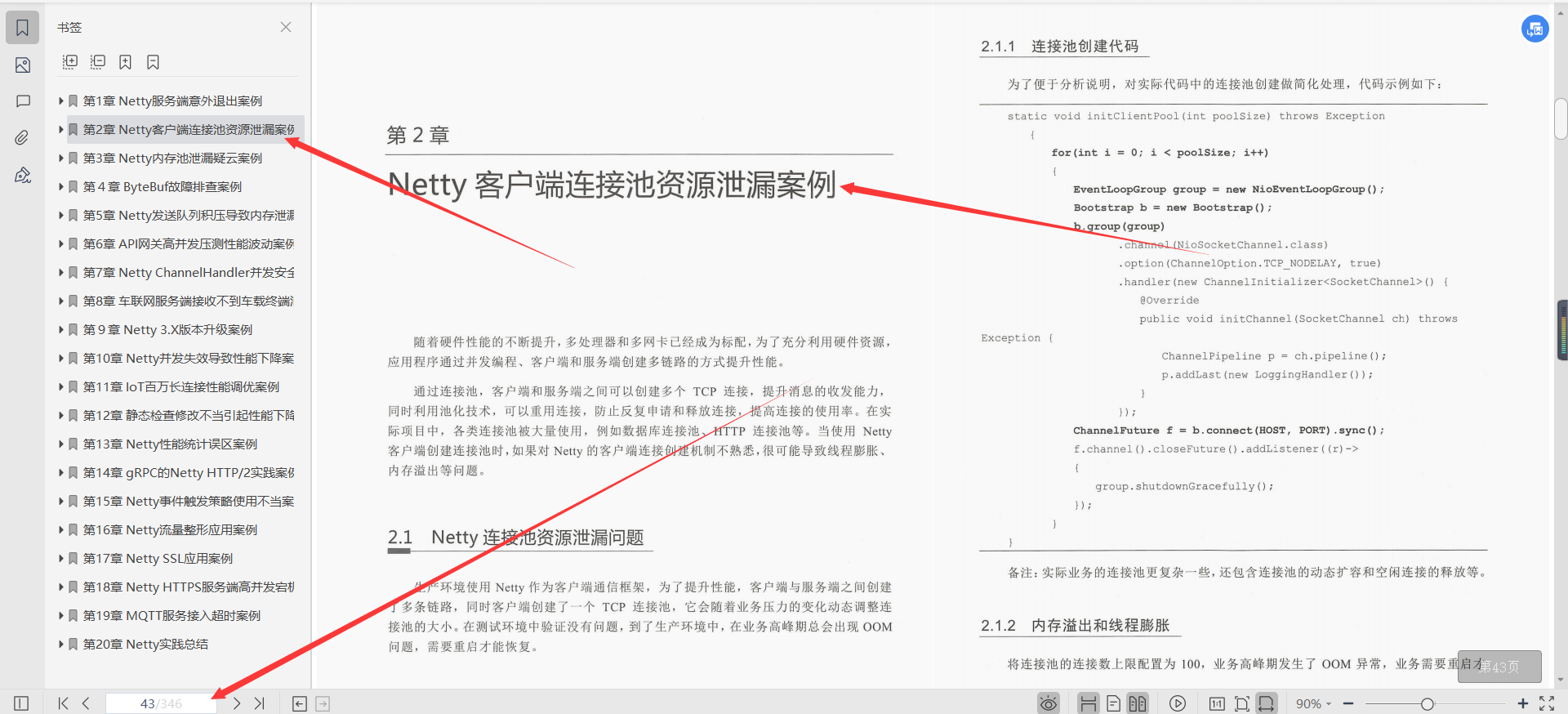
Task: Zoom in with the plus button
Action: click(x=1522, y=703)
